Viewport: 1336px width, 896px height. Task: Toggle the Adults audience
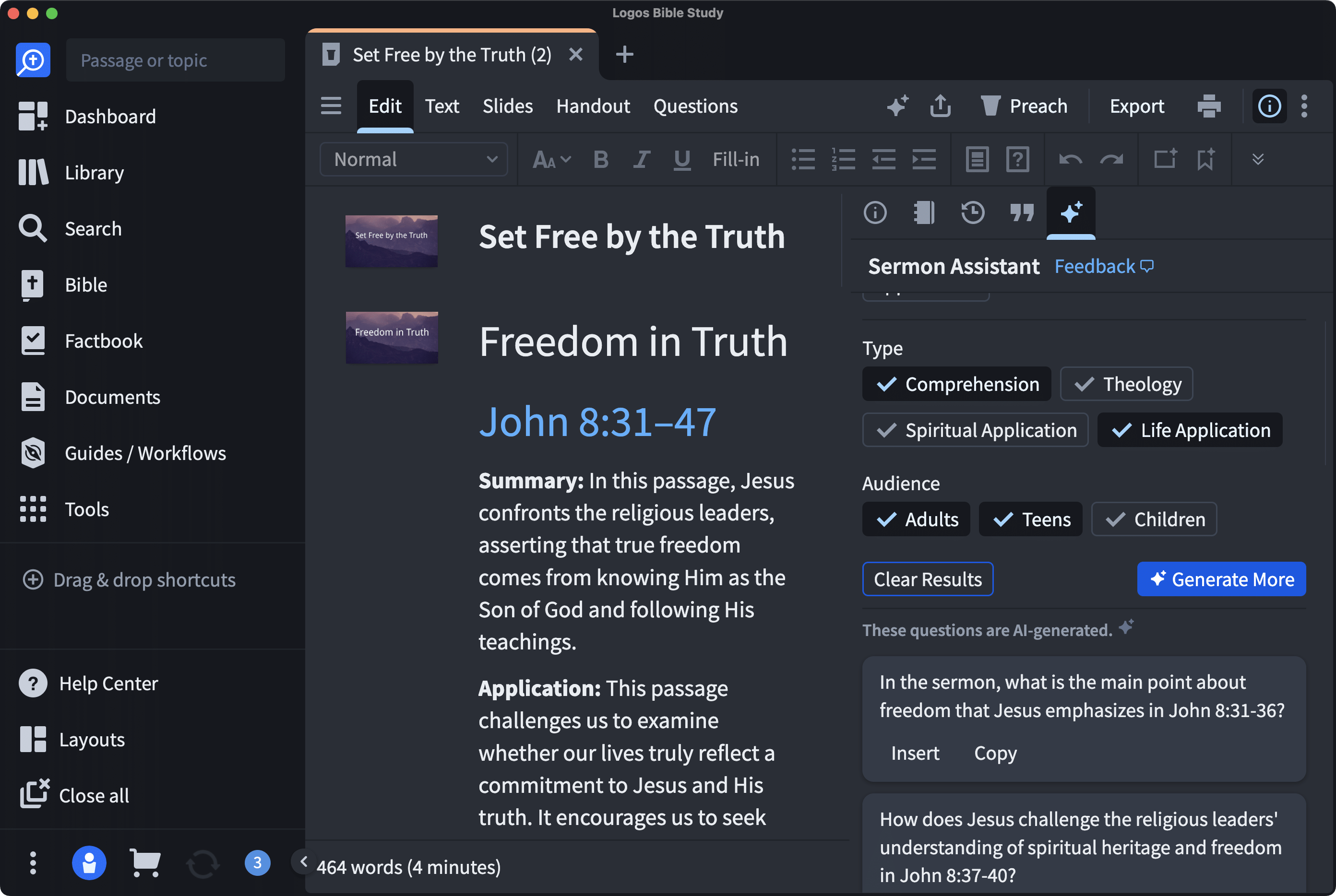click(916, 519)
